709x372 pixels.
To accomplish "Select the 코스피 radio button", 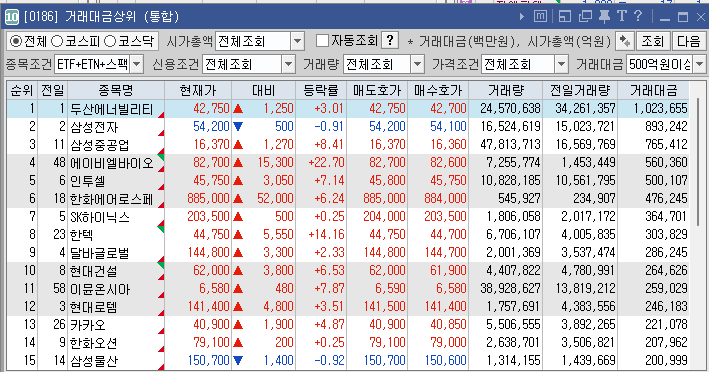I will pos(57,41).
